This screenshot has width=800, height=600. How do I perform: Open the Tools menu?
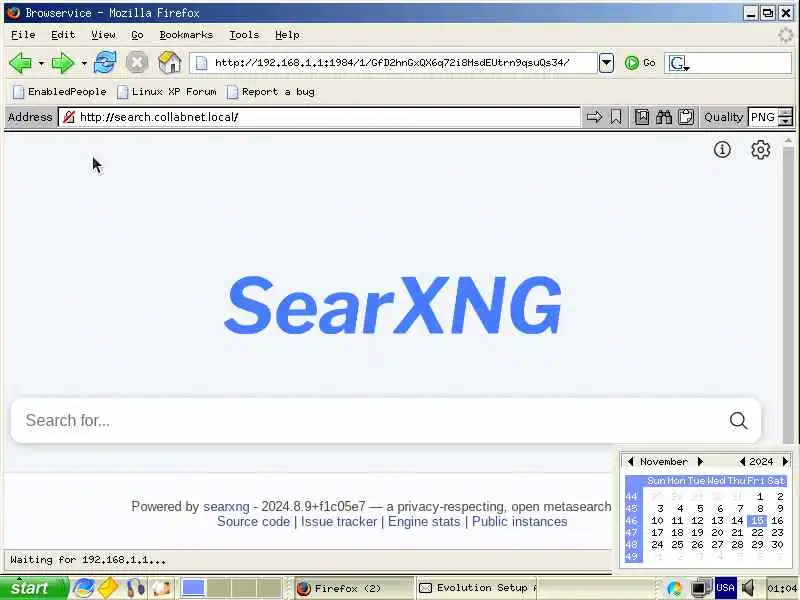tap(244, 35)
